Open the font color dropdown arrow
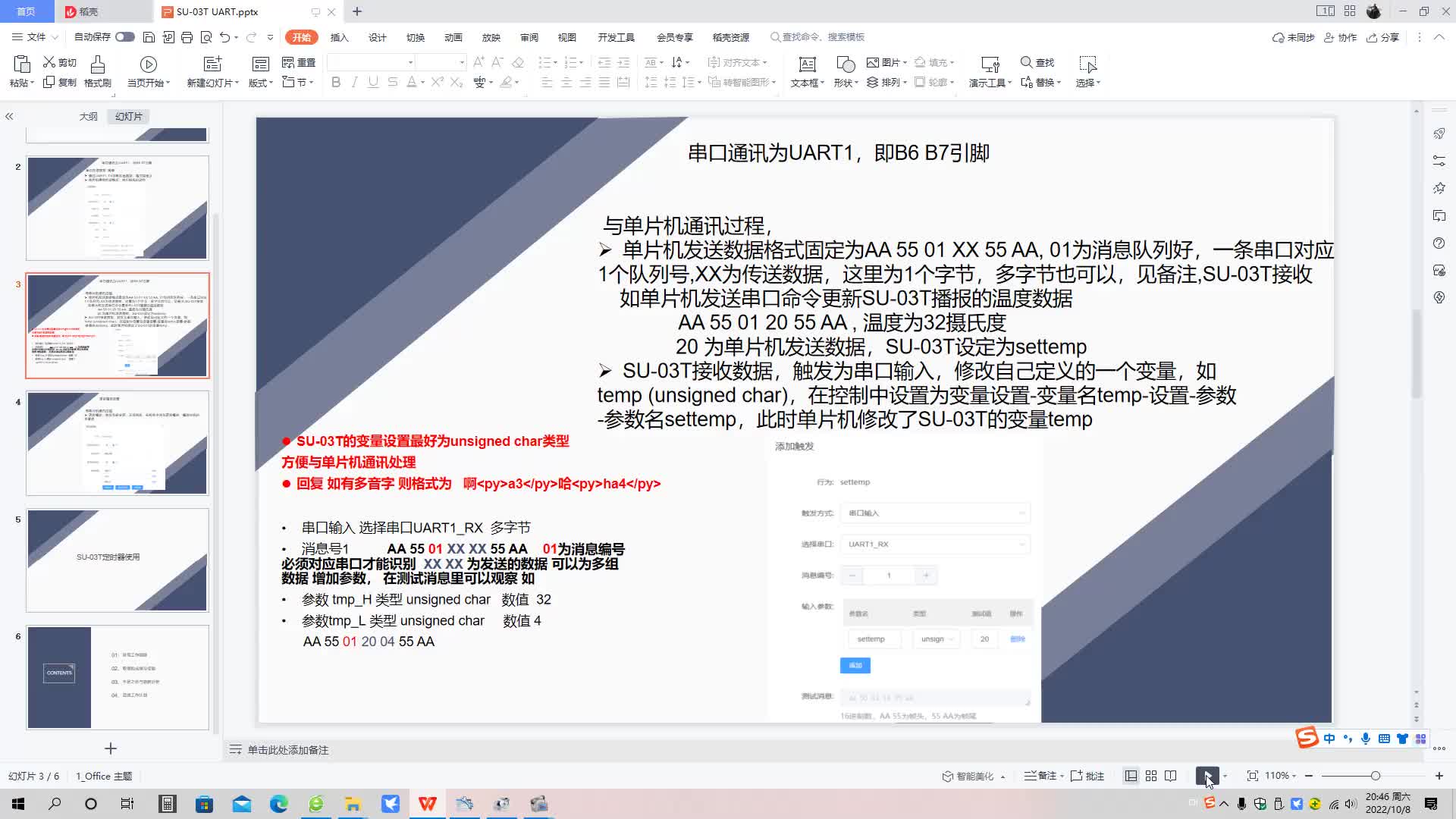The width and height of the screenshot is (1456, 819). (x=422, y=83)
